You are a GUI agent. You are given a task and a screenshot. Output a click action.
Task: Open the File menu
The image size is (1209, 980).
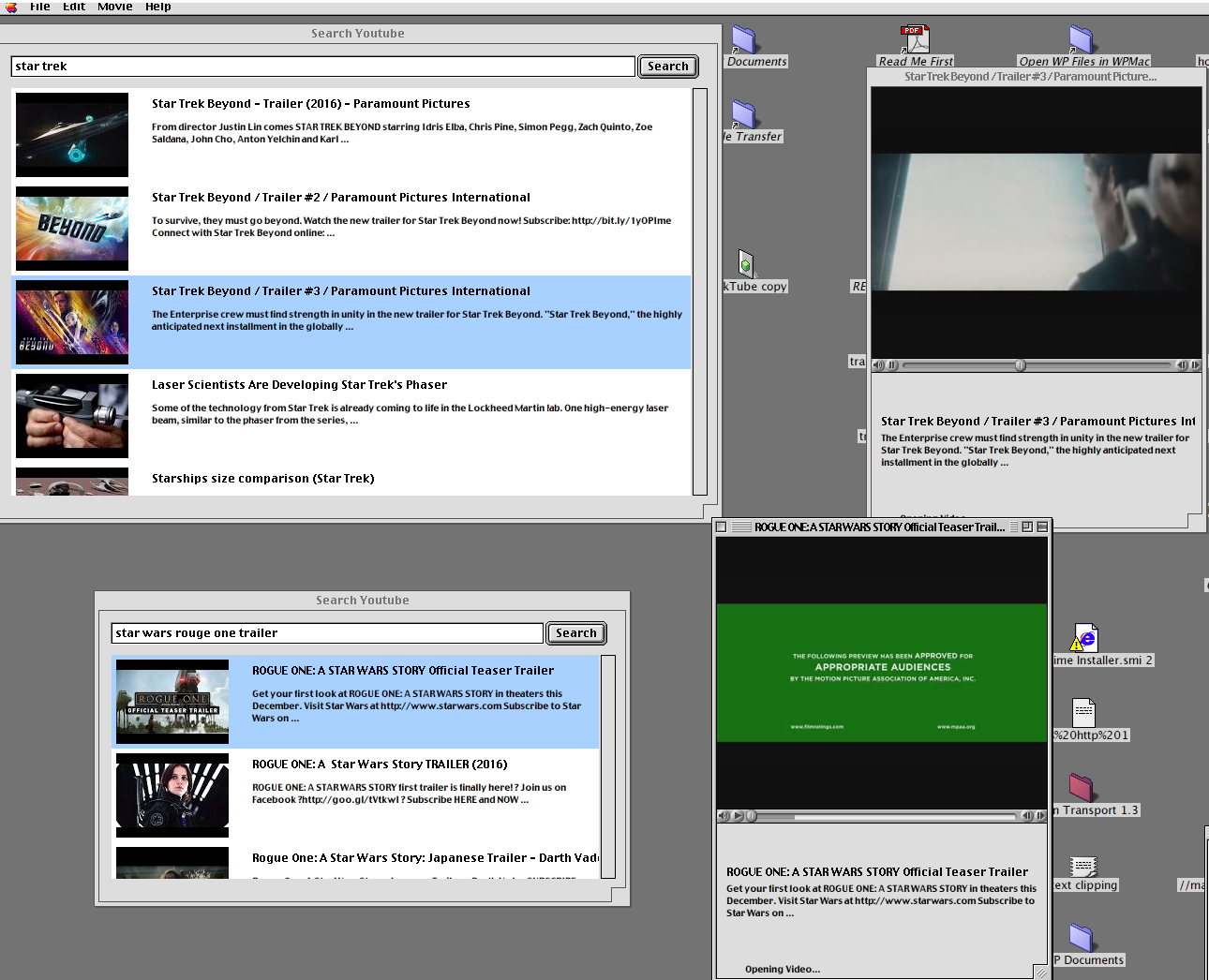click(40, 7)
